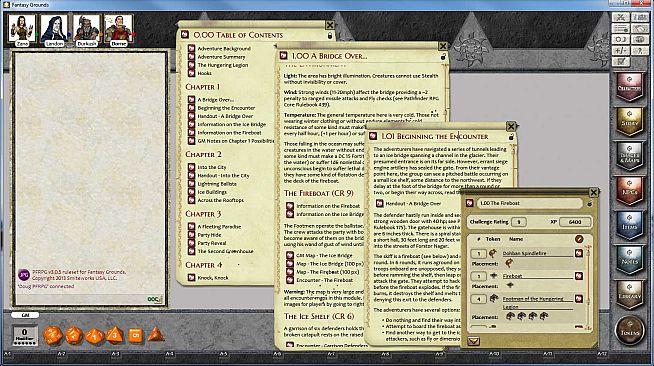The height and width of the screenshot is (366, 654).
Task: Select the Dohban Spindlefire token icon
Action: [x=493, y=253]
